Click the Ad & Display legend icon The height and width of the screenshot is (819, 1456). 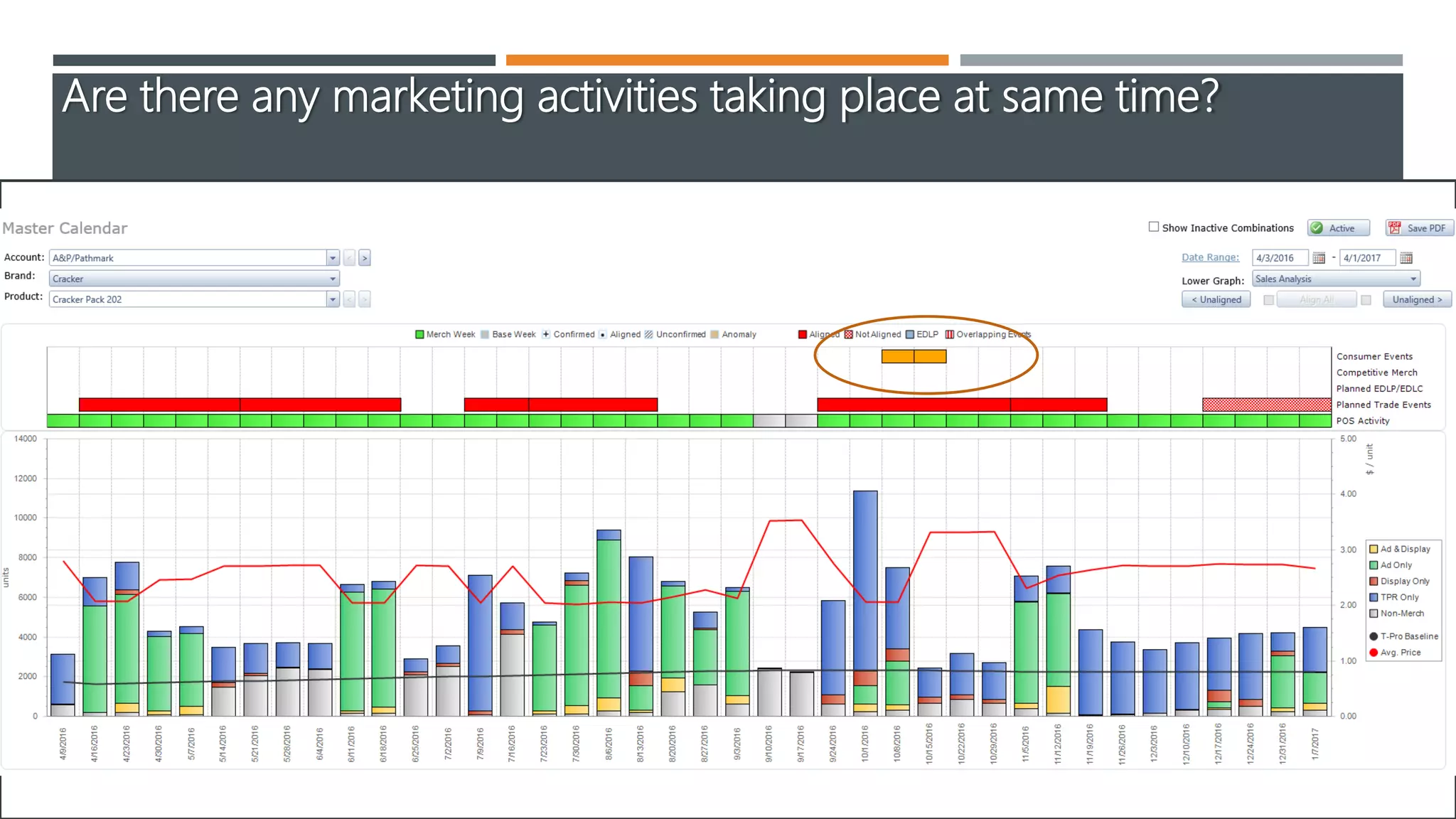click(x=1374, y=549)
